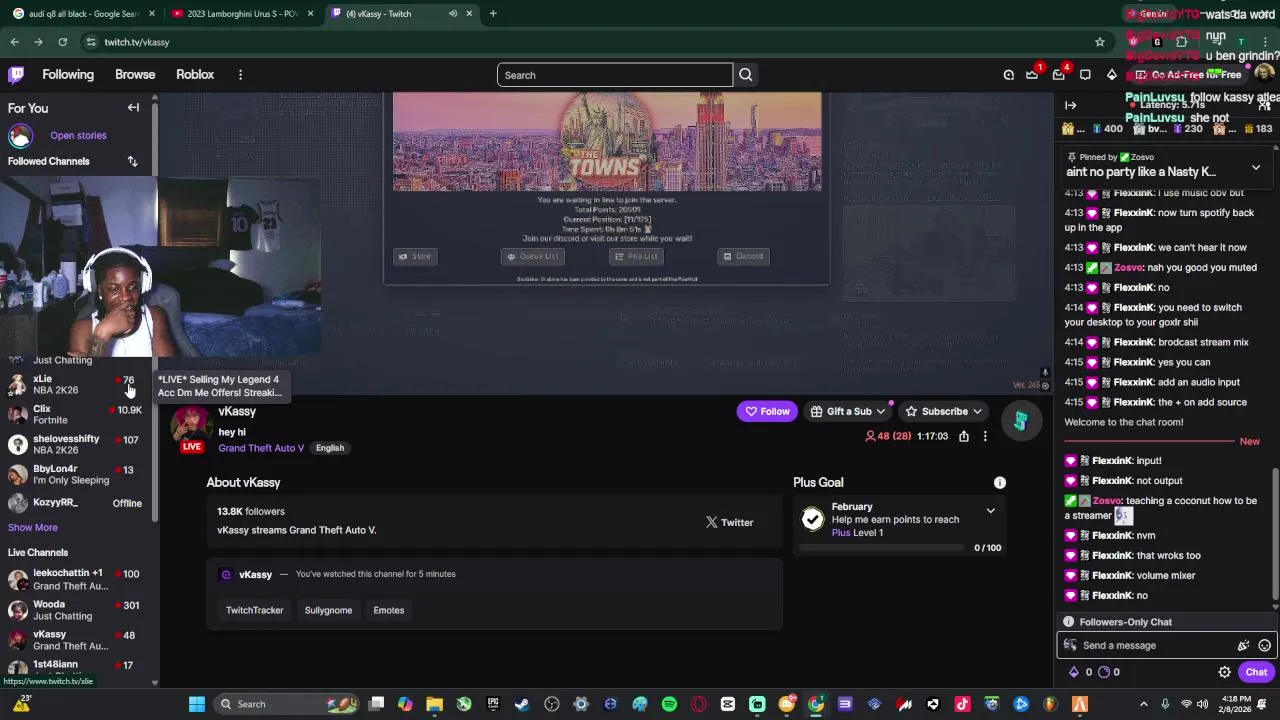
Task: Click the February goal progress bar
Action: 880,548
